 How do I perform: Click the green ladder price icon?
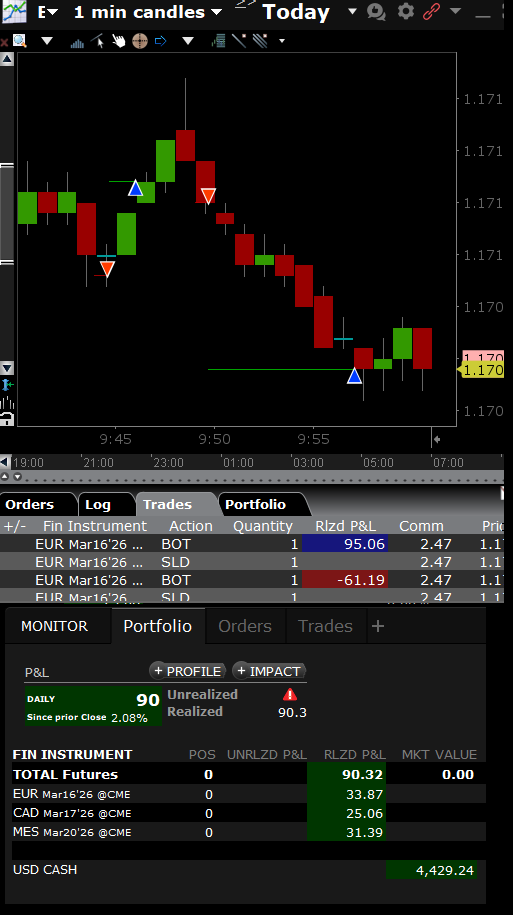(219, 41)
